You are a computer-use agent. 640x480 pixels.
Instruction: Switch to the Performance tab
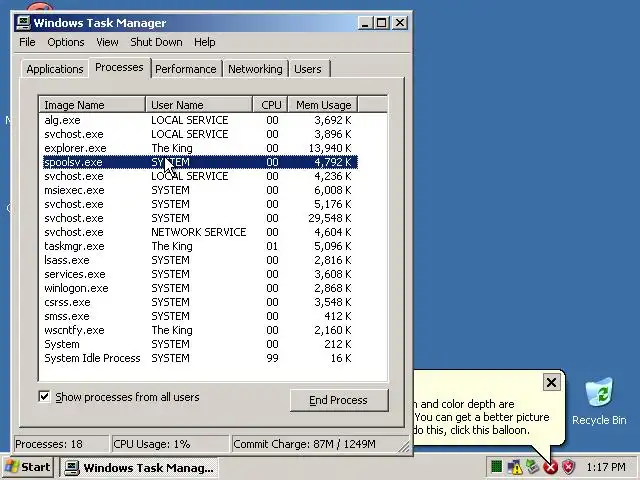click(186, 69)
